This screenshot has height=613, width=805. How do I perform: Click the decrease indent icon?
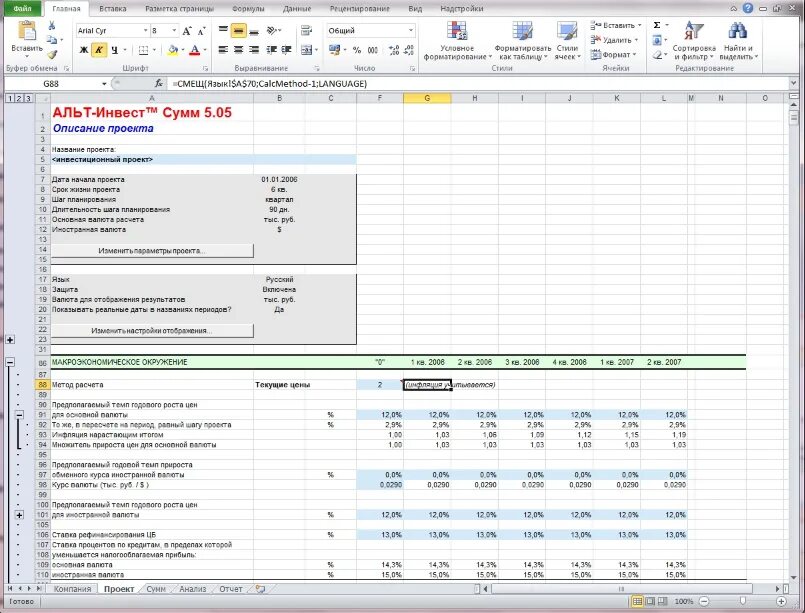point(272,50)
